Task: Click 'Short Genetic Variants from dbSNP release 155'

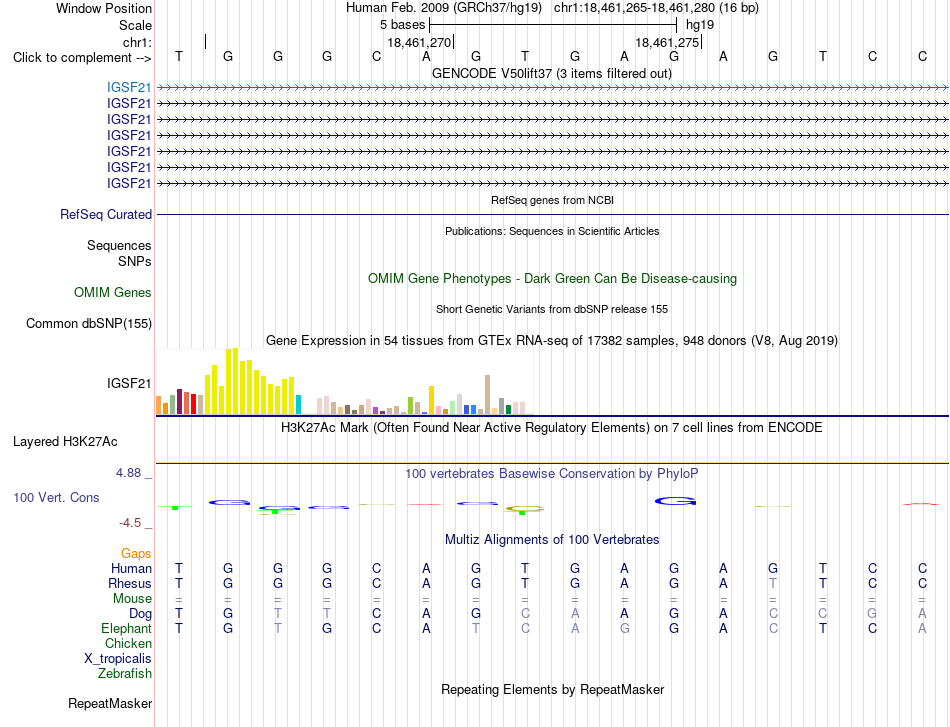Action: click(x=552, y=310)
